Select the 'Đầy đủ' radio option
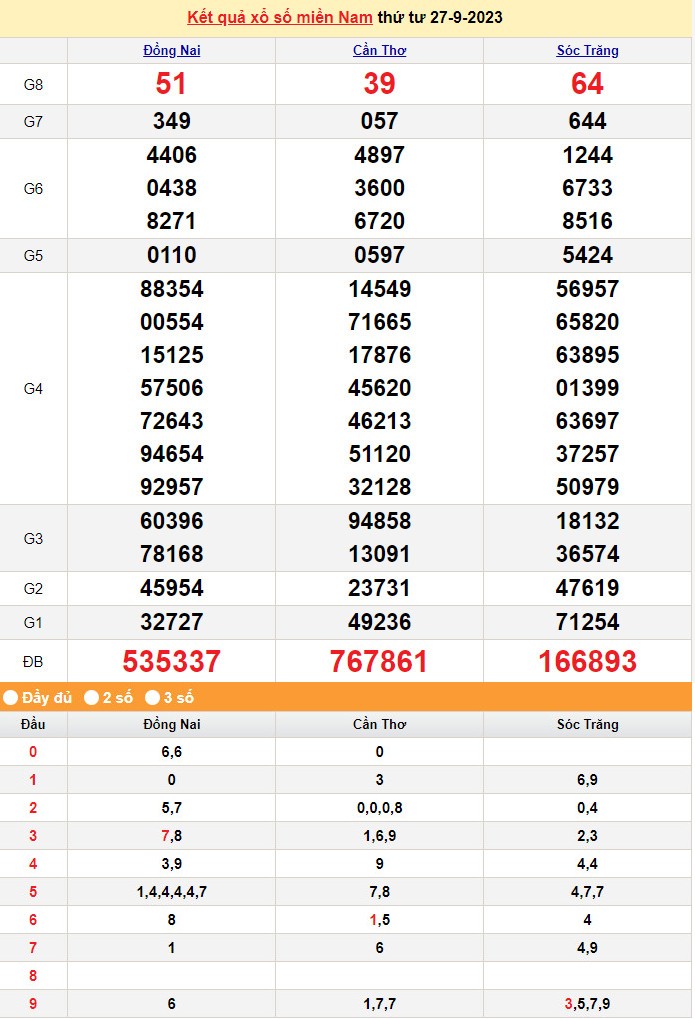 10,697
